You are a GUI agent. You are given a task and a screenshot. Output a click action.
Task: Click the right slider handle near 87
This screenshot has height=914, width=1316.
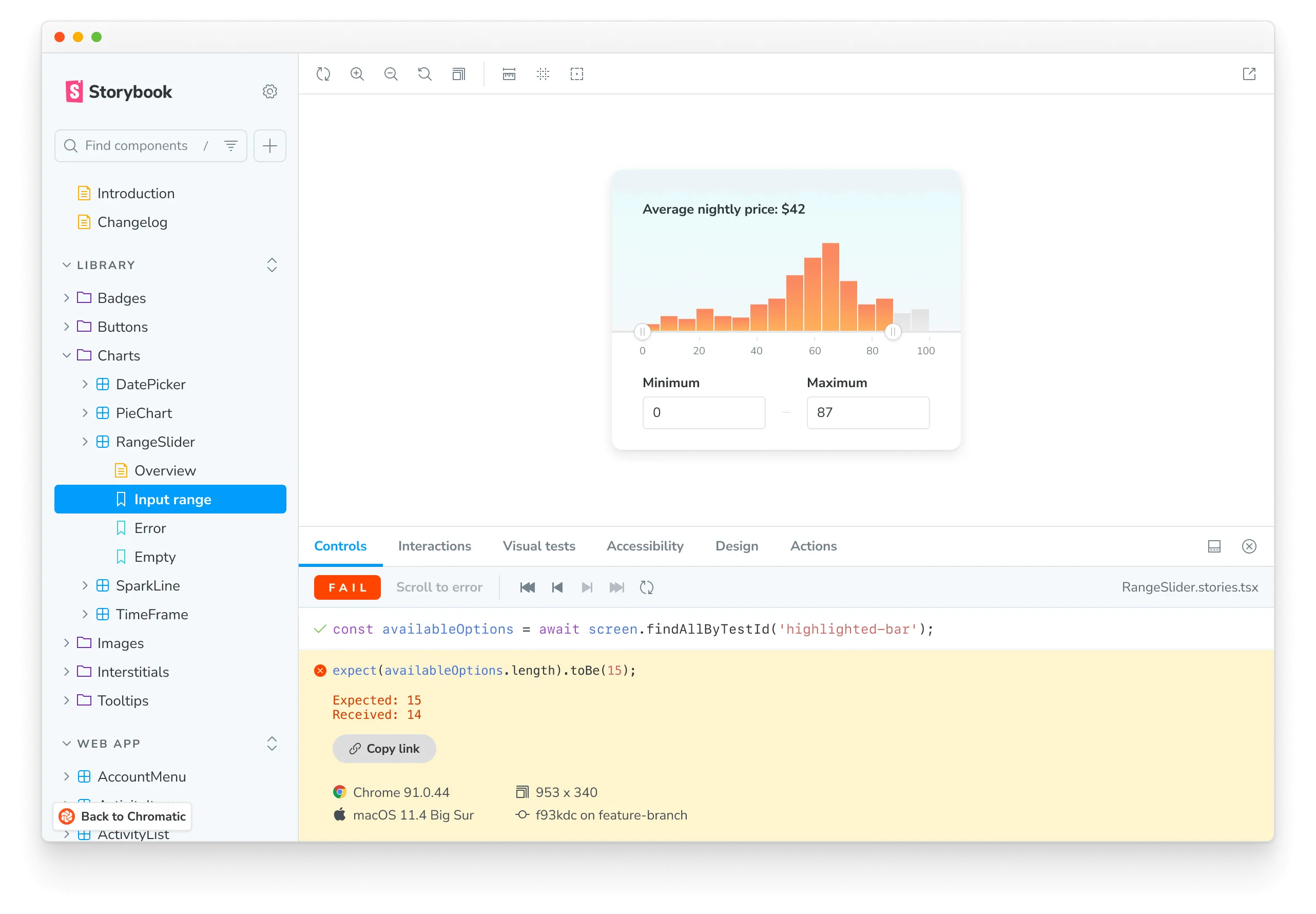tap(892, 332)
